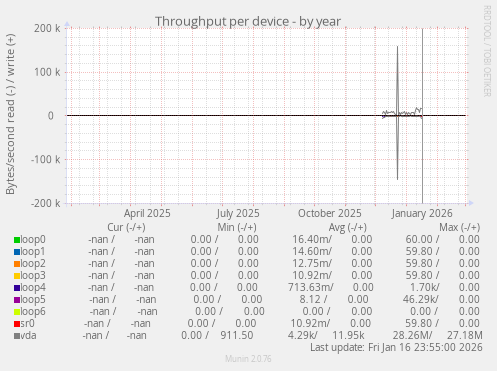
Task: Click the '100 k' y-axis label
Action: pyautogui.click(x=47, y=72)
